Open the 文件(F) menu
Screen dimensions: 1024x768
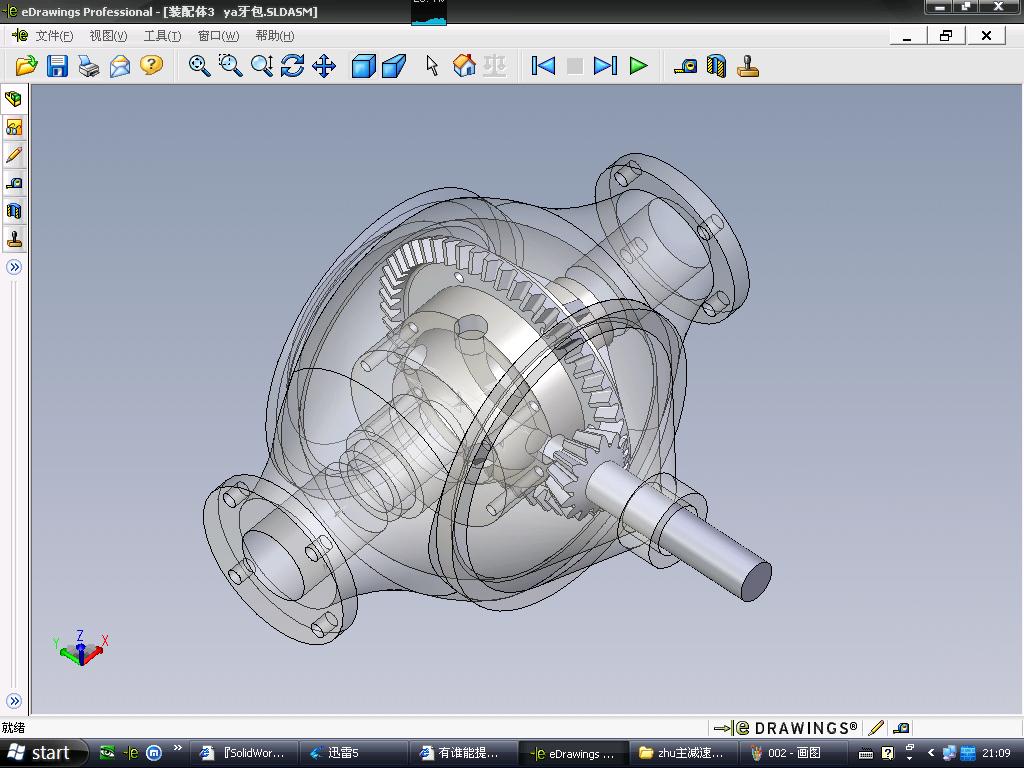tap(54, 35)
